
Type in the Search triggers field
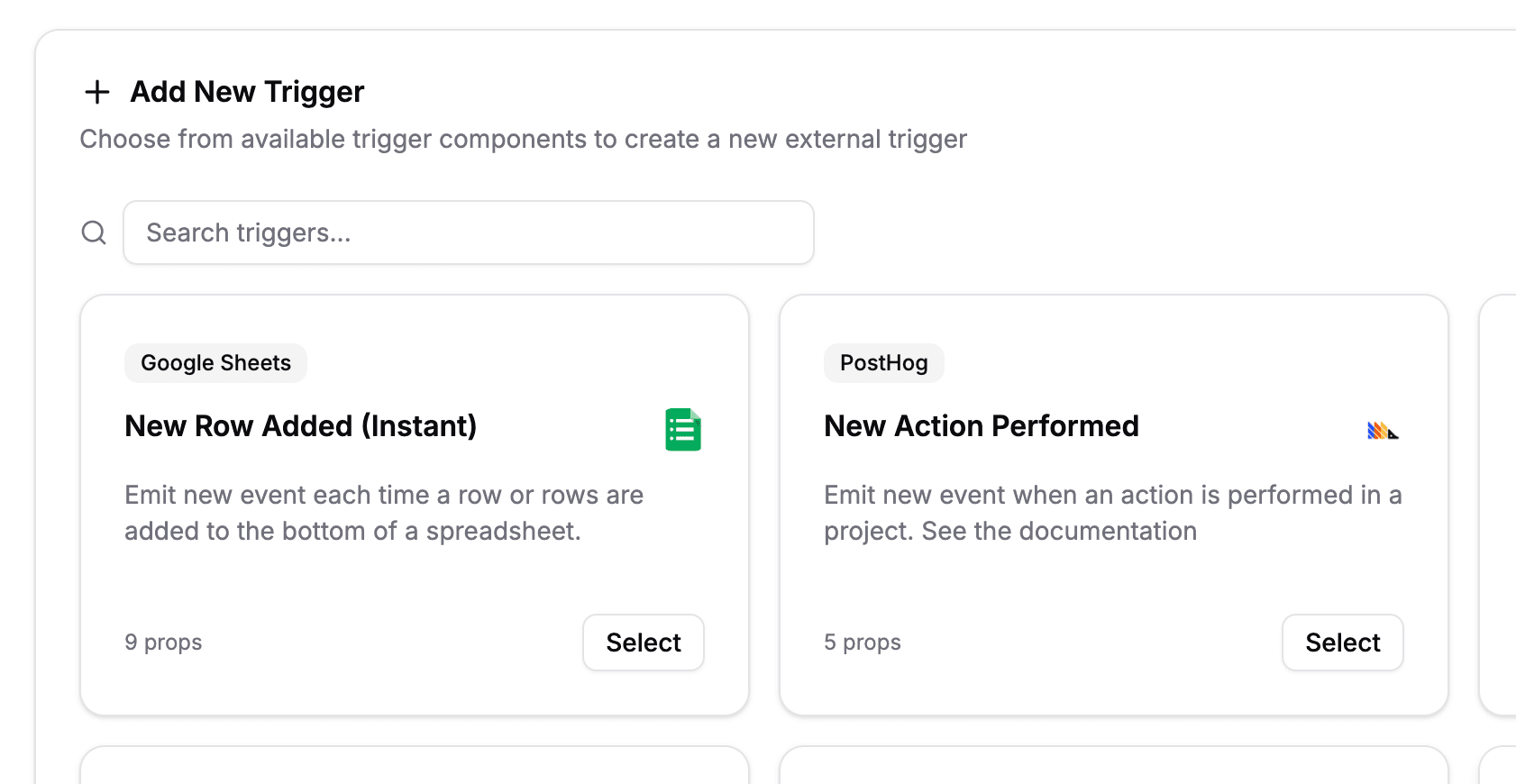469,232
